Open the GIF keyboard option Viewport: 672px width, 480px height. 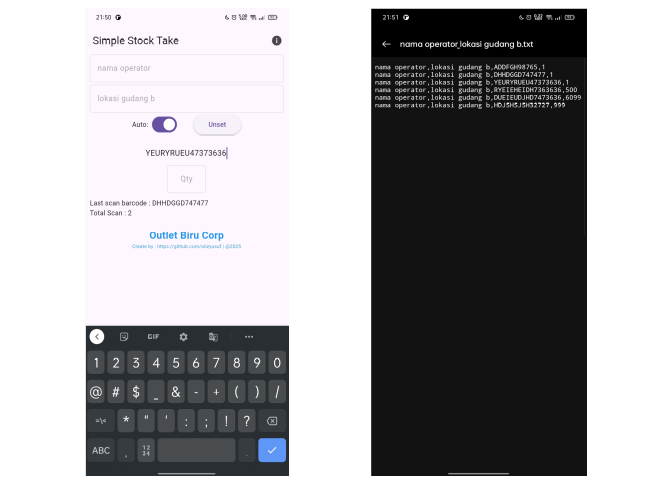coord(153,337)
